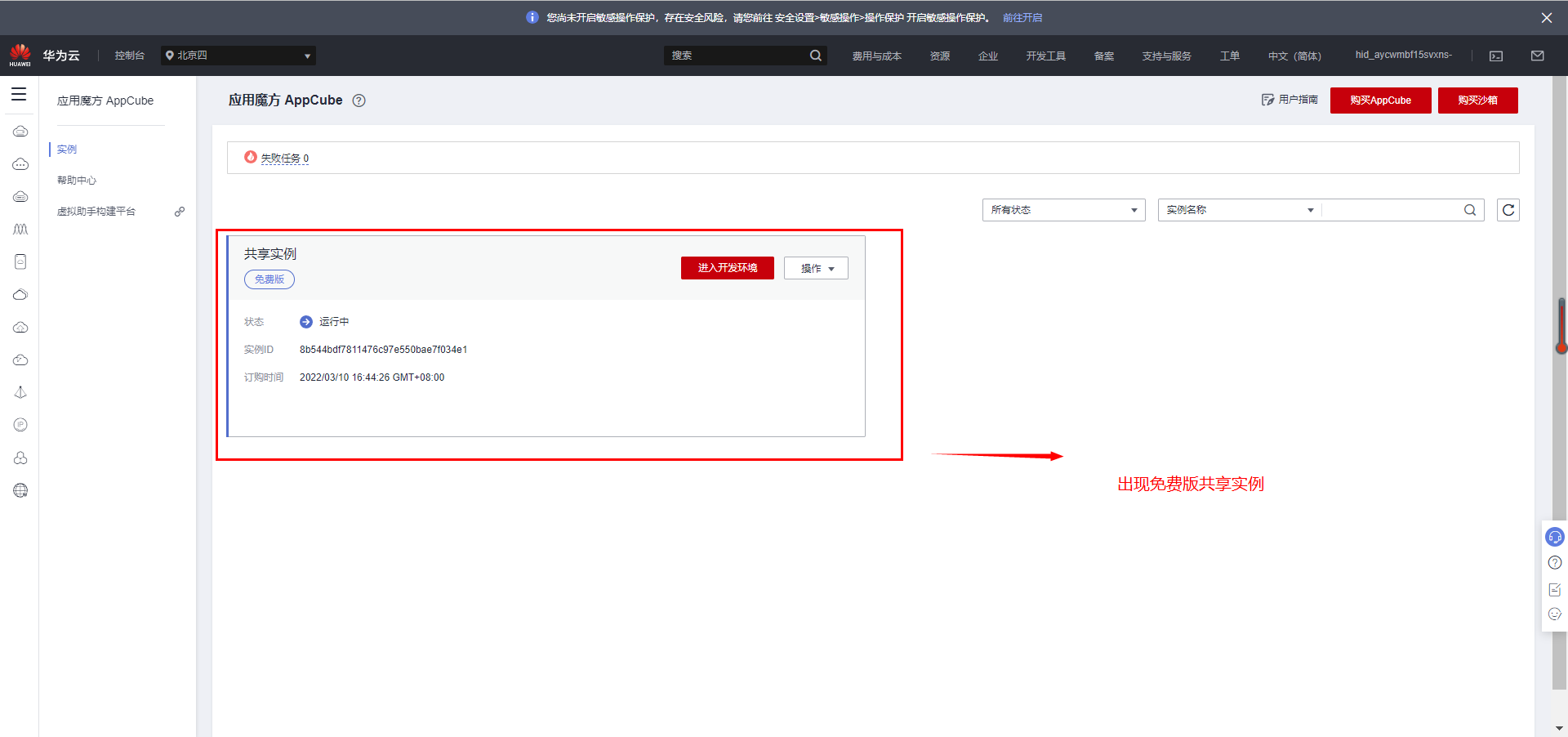Open the 用户指南 user guide
The height and width of the screenshot is (737, 1568).
point(1290,100)
